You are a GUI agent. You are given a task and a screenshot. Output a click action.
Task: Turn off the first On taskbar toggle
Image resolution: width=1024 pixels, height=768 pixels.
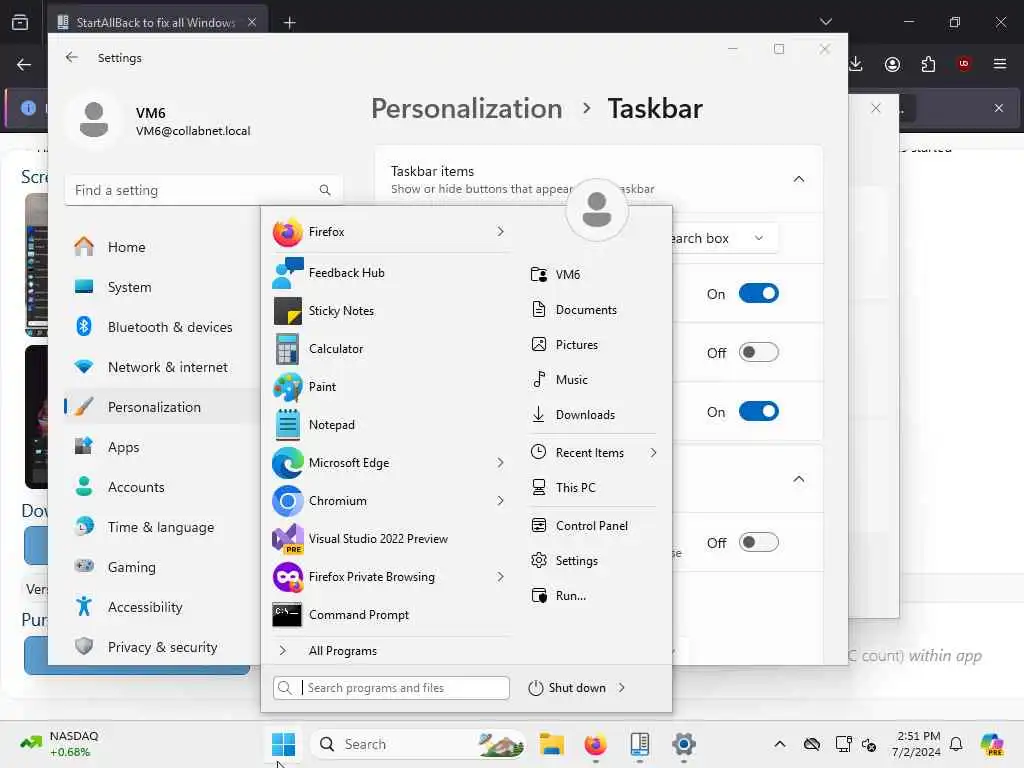point(759,293)
